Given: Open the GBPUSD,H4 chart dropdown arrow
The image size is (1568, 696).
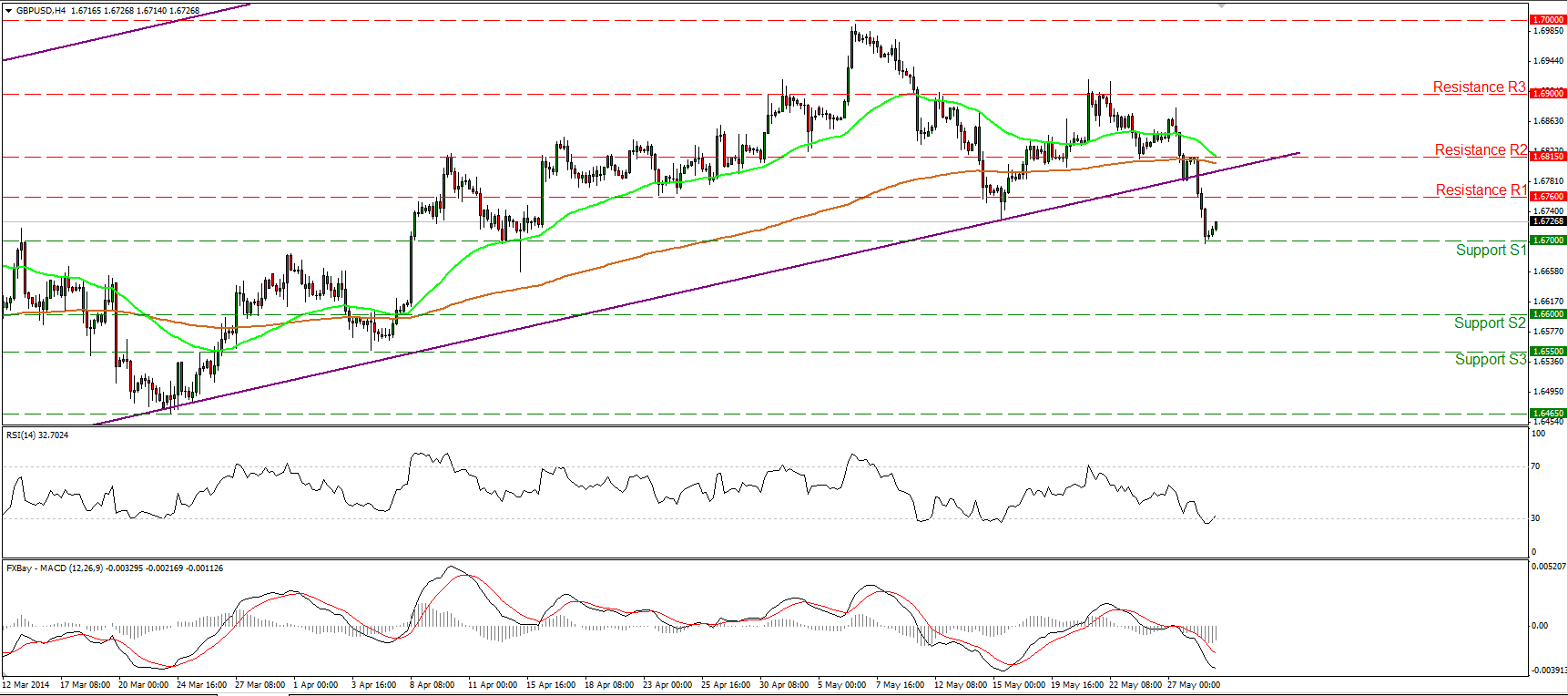Looking at the screenshot, I should click(x=9, y=11).
